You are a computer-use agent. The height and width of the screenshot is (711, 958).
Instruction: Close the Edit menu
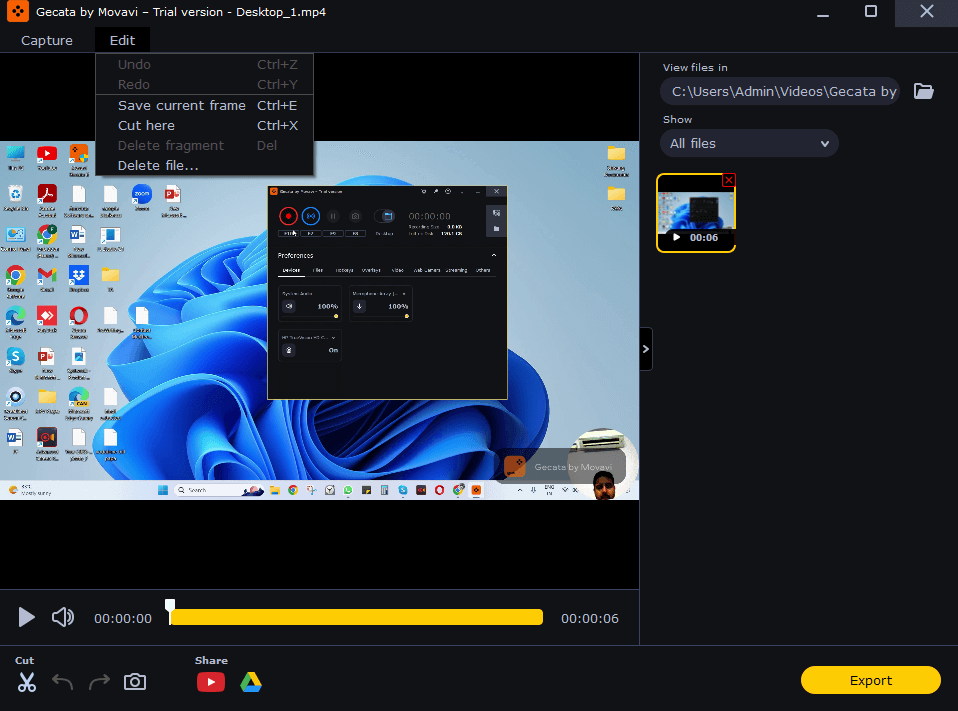pyautogui.click(x=122, y=40)
